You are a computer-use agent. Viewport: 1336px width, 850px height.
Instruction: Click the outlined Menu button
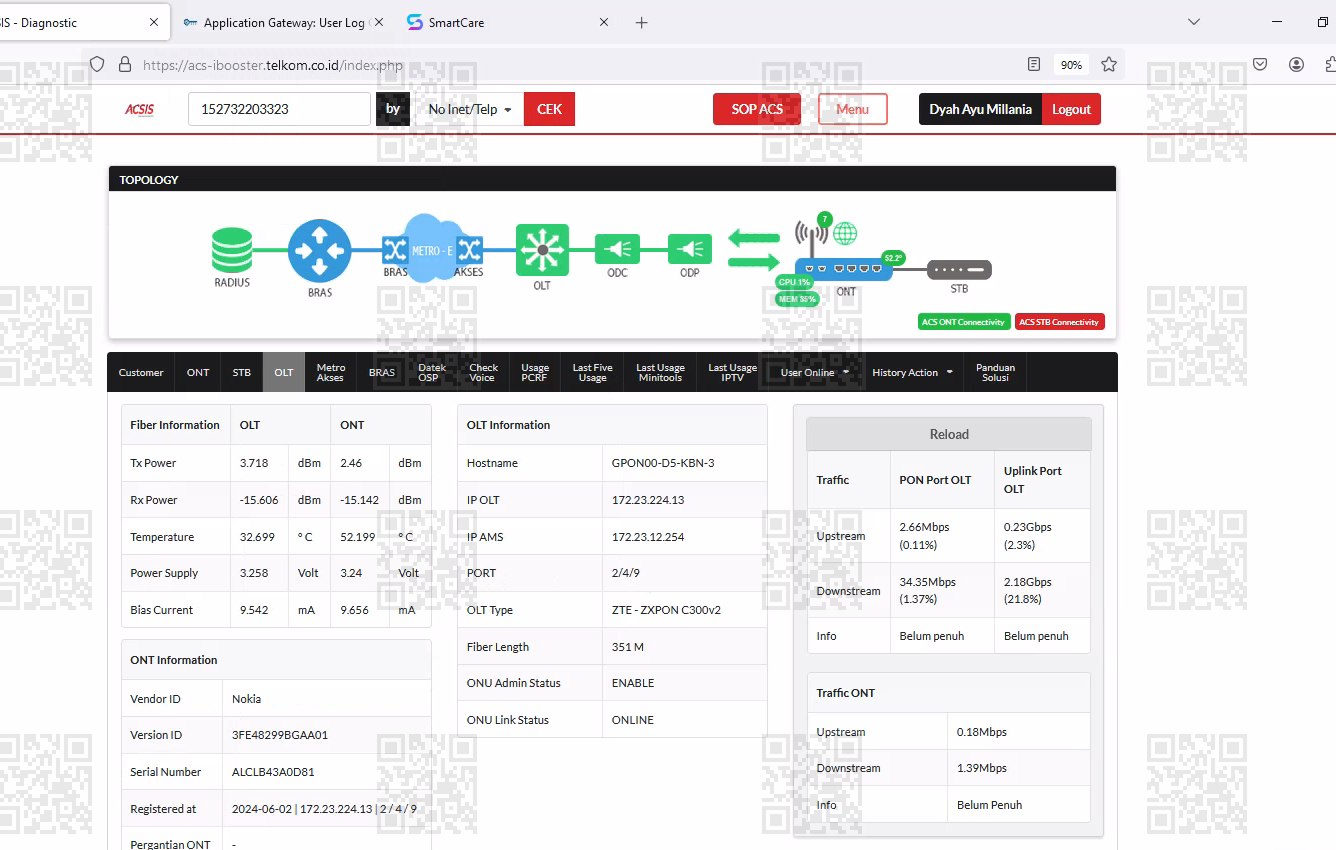853,109
